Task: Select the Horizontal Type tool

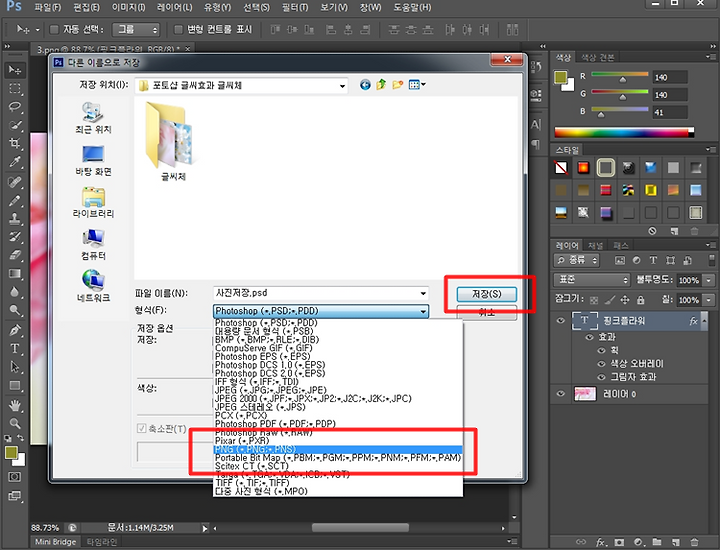Action: pyautogui.click(x=15, y=348)
